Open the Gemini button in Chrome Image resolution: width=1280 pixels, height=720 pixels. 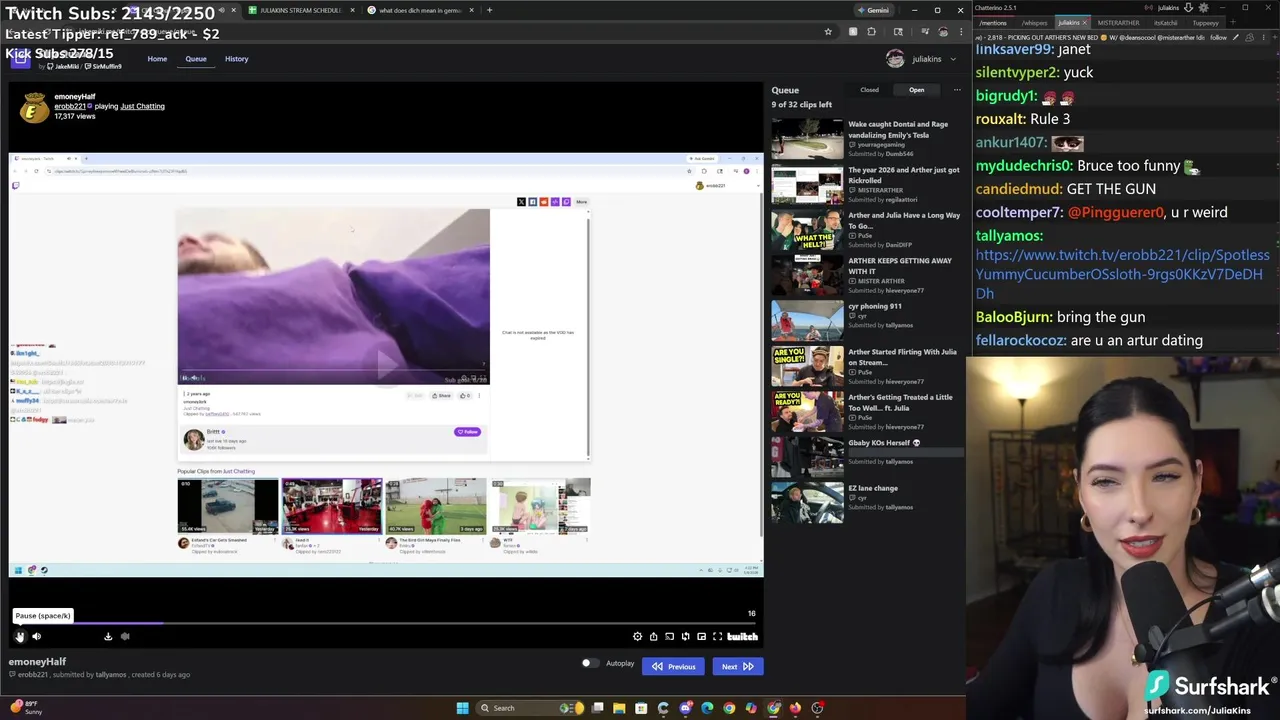point(874,10)
